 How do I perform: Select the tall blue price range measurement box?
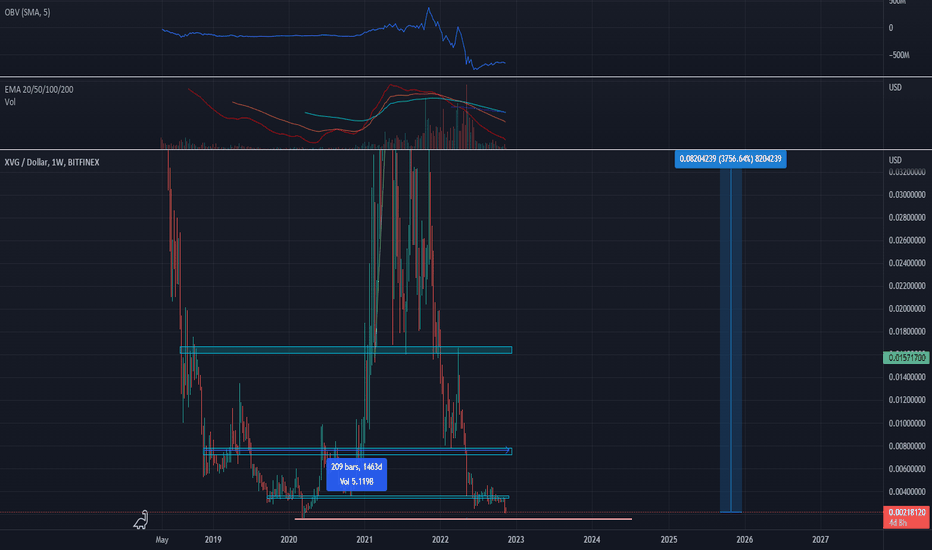[x=731, y=340]
